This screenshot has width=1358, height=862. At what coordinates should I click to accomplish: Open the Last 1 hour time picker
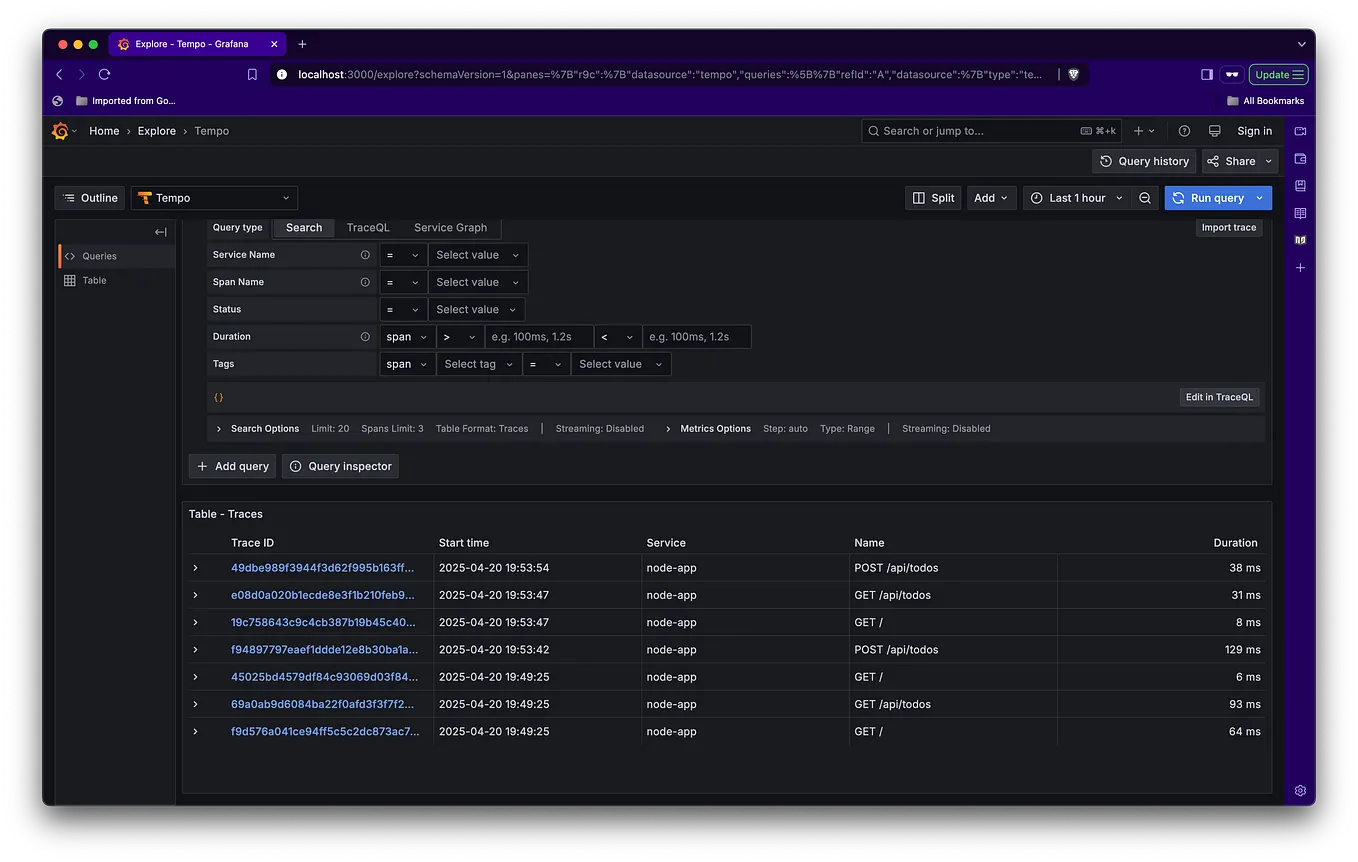coord(1076,197)
